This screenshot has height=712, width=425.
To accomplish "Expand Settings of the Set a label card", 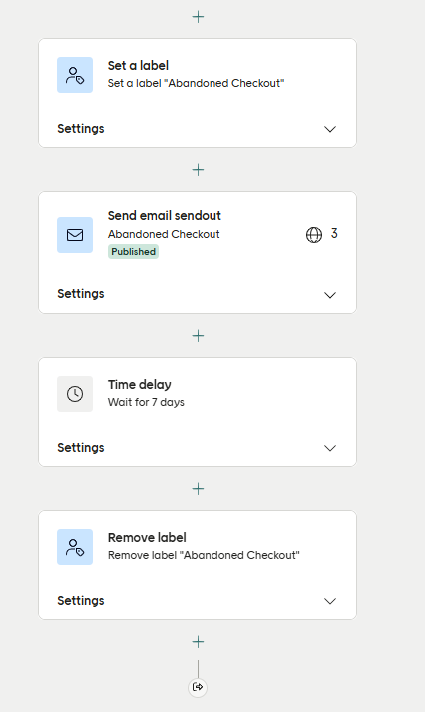I will tap(330, 129).
